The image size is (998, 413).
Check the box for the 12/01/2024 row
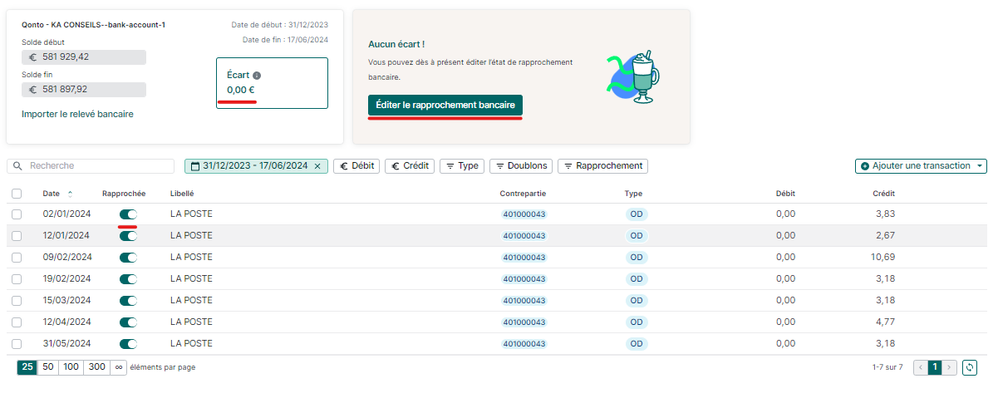point(16,236)
